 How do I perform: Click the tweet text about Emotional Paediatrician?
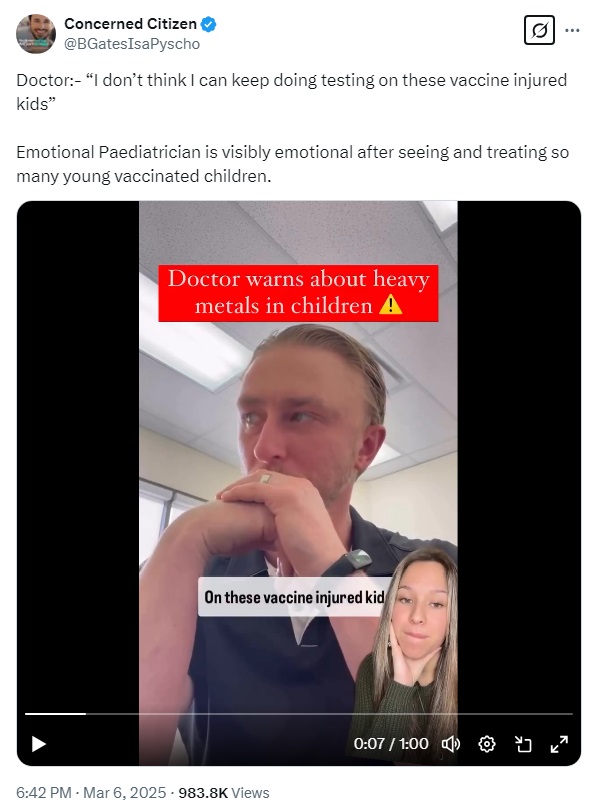tap(292, 164)
